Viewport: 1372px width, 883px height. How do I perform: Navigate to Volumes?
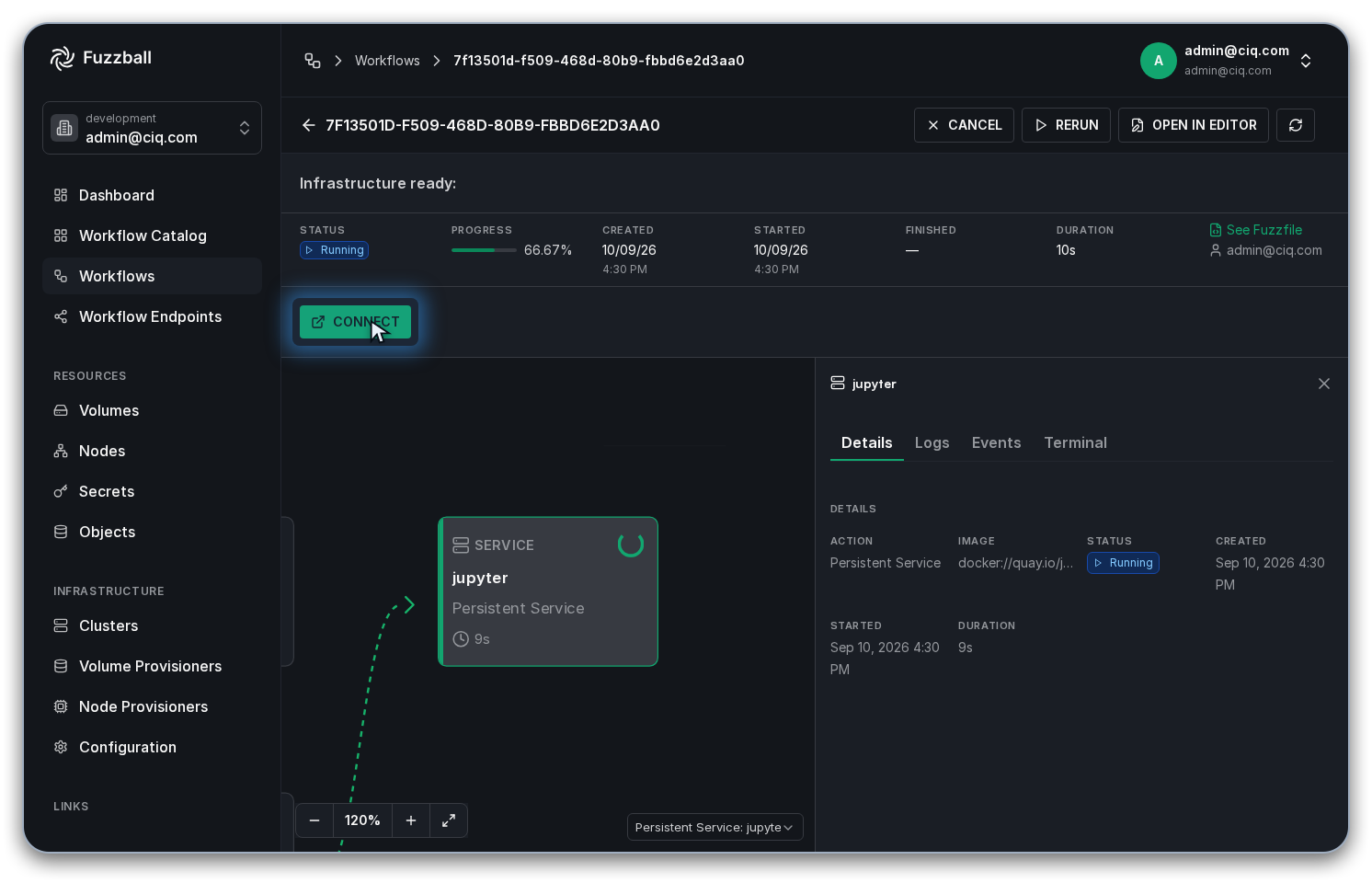pyautogui.click(x=152, y=410)
